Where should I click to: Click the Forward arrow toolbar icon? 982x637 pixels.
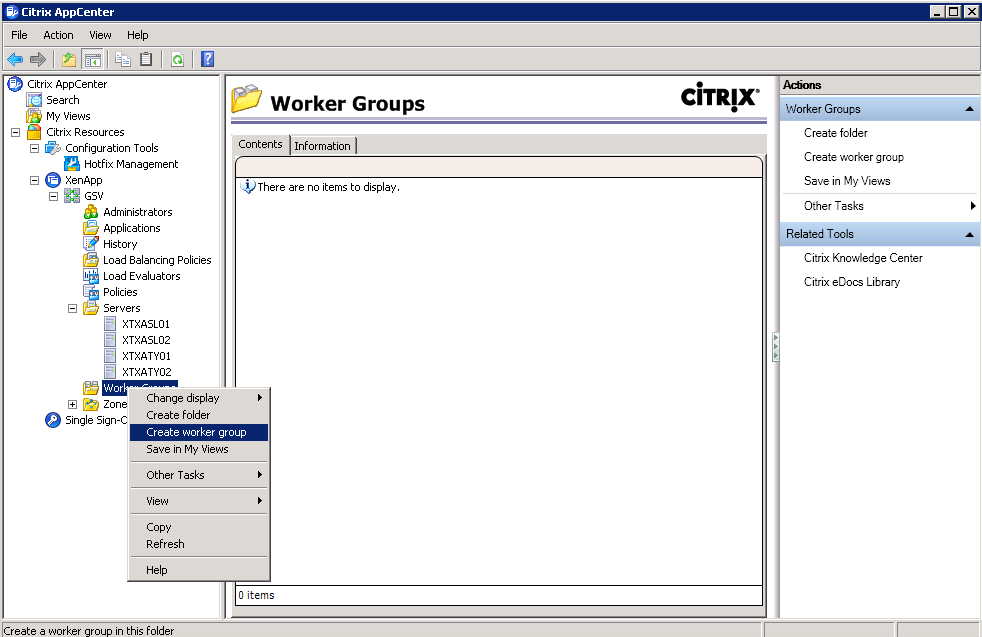(38, 60)
